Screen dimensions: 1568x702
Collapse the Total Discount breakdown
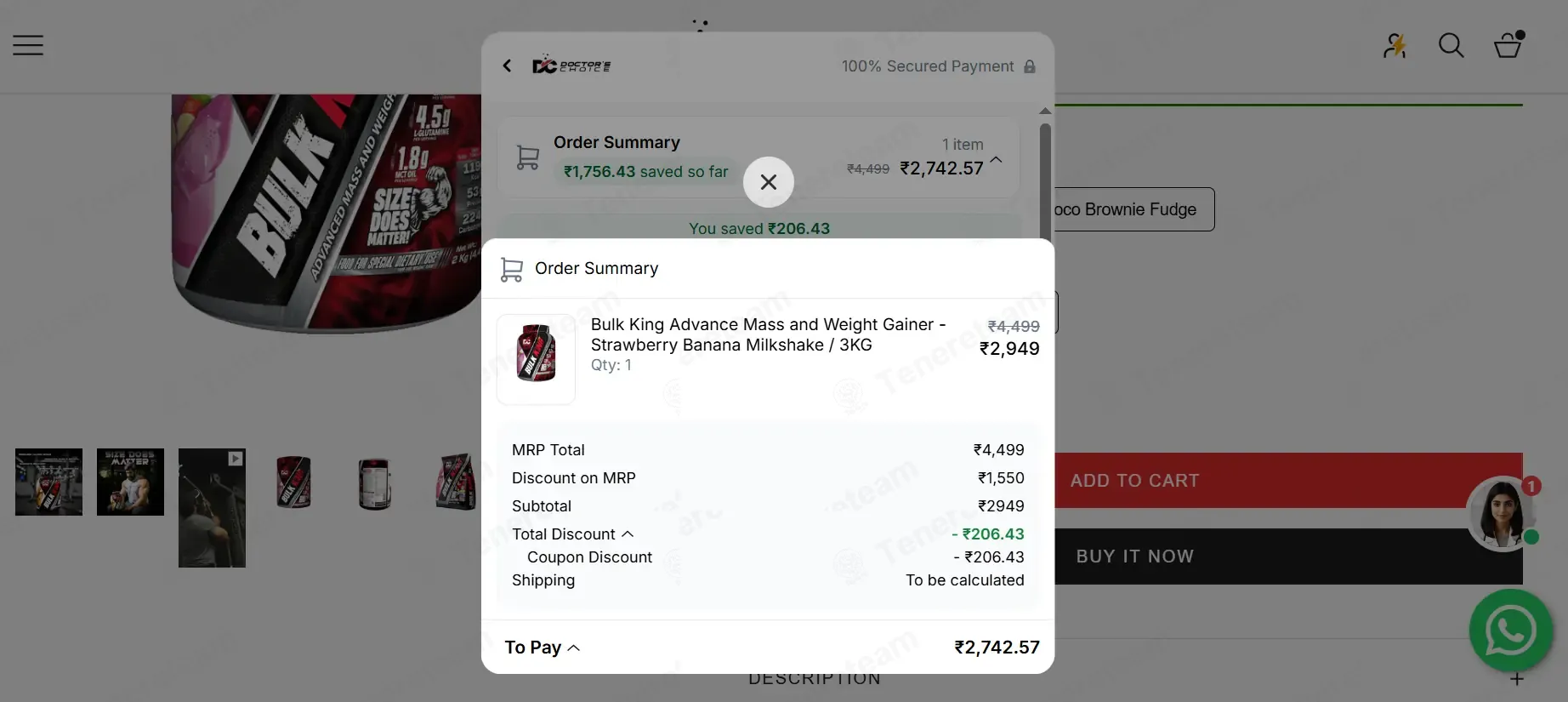628,534
